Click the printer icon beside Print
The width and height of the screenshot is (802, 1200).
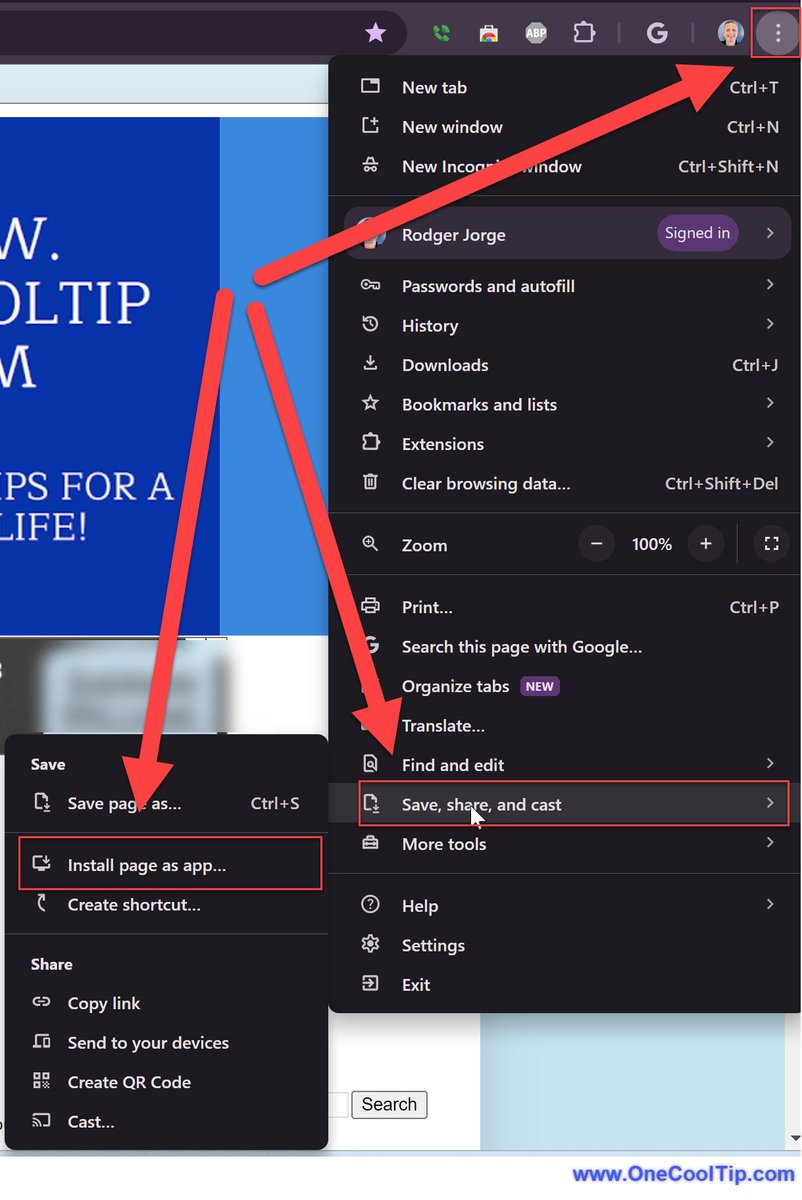(370, 606)
